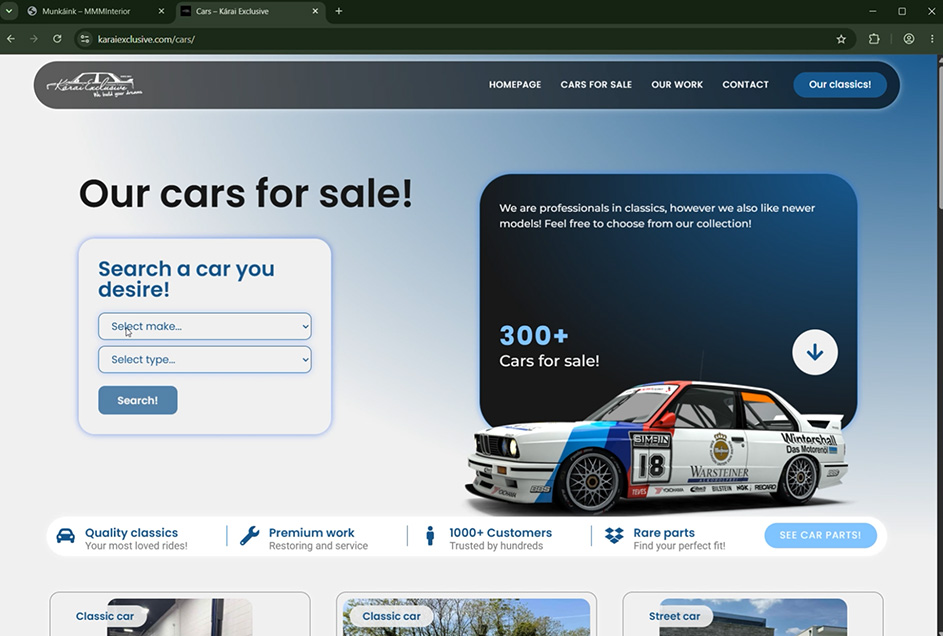
Task: Open Chrome three-dot menu
Action: (x=932, y=39)
